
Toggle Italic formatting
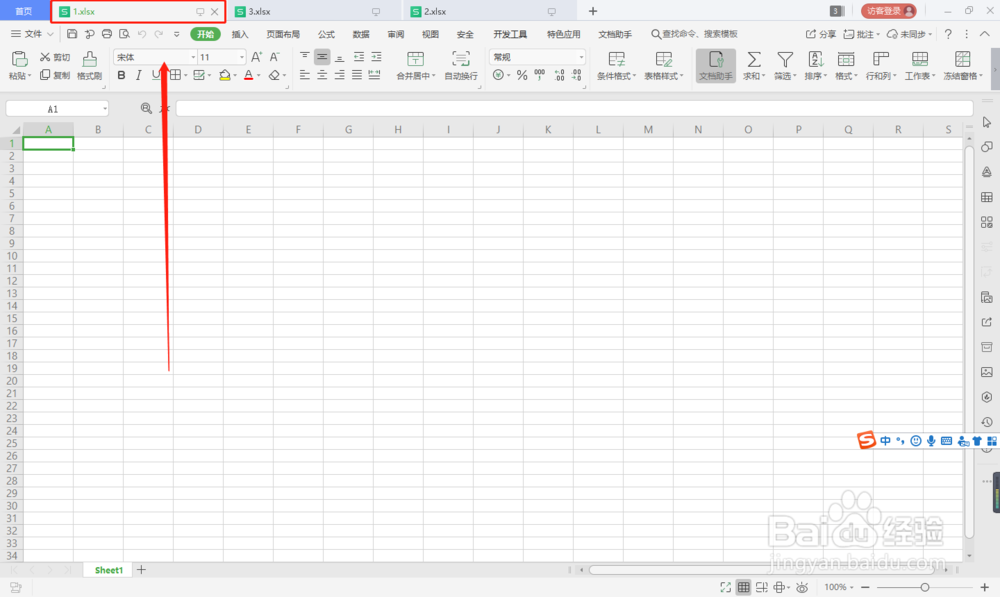pyautogui.click(x=138, y=75)
